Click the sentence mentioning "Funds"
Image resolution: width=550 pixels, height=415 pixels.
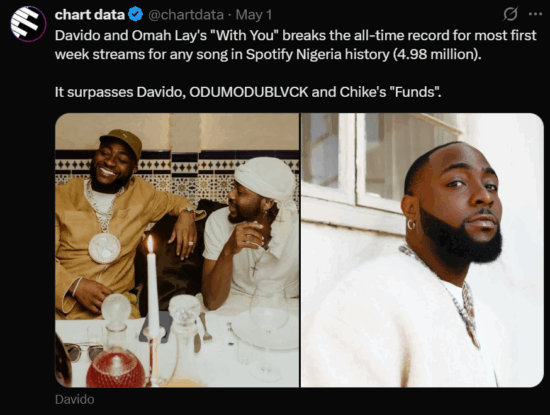coord(248,92)
